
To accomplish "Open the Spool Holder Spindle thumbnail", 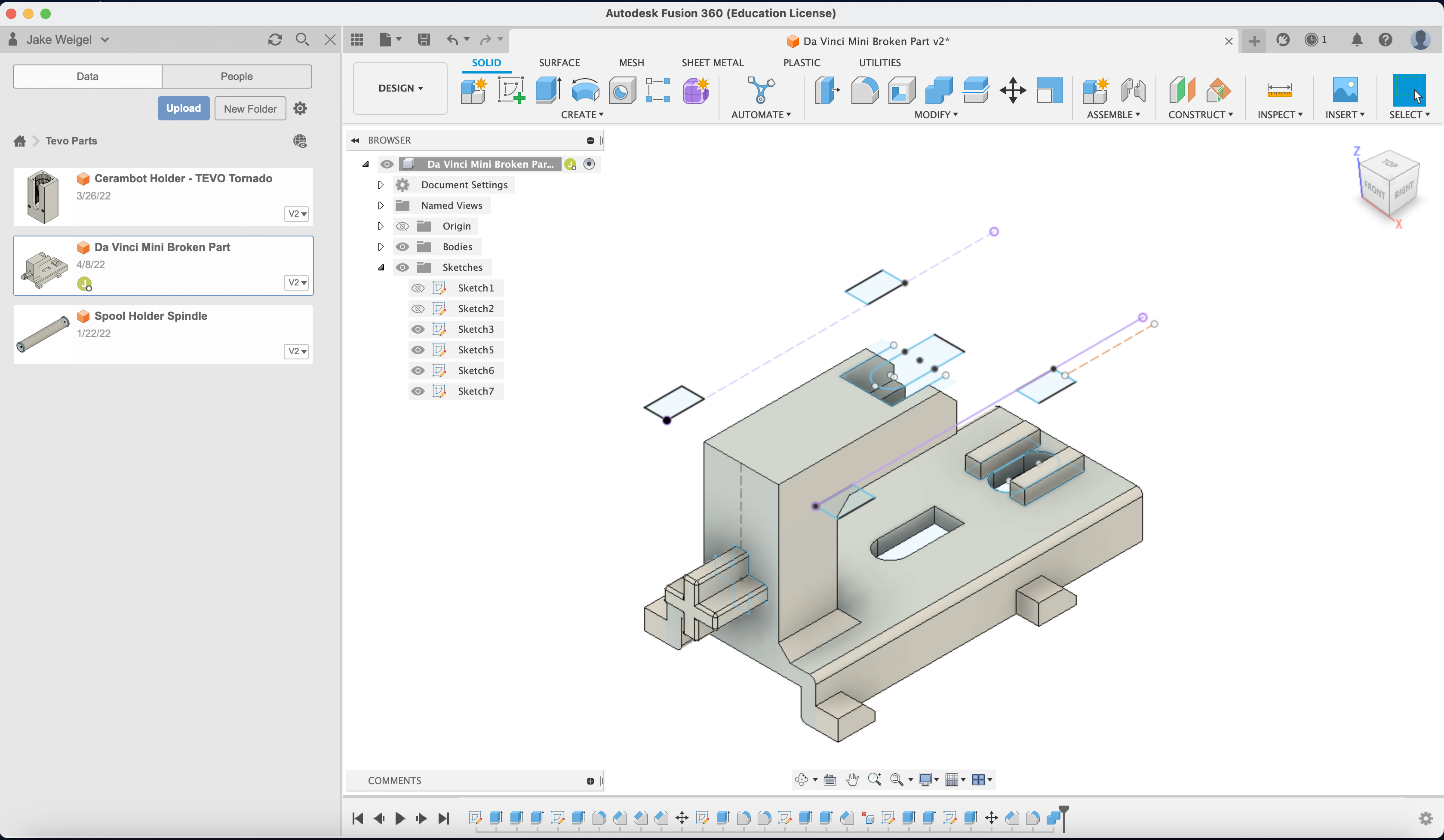I will 43,334.
